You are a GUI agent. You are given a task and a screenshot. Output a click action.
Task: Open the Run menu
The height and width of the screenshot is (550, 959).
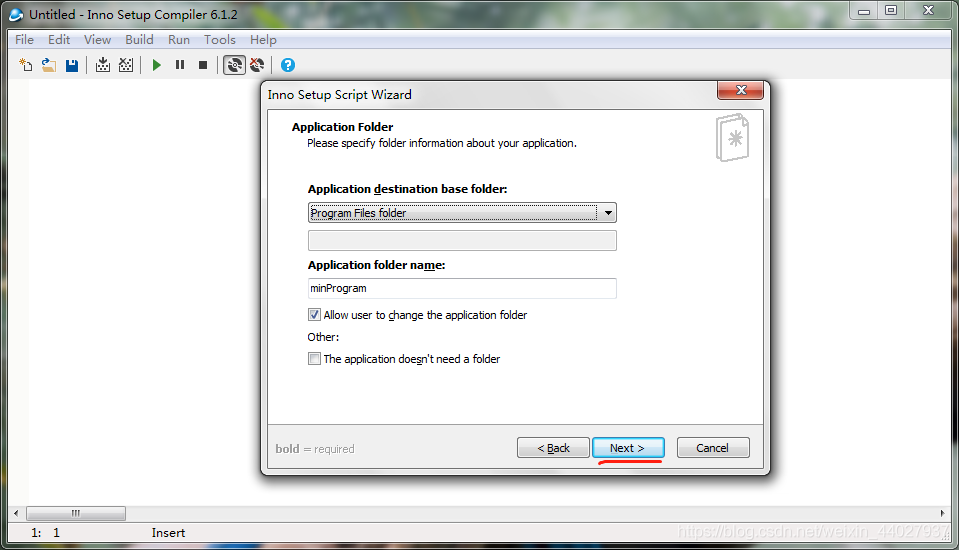[x=179, y=40]
